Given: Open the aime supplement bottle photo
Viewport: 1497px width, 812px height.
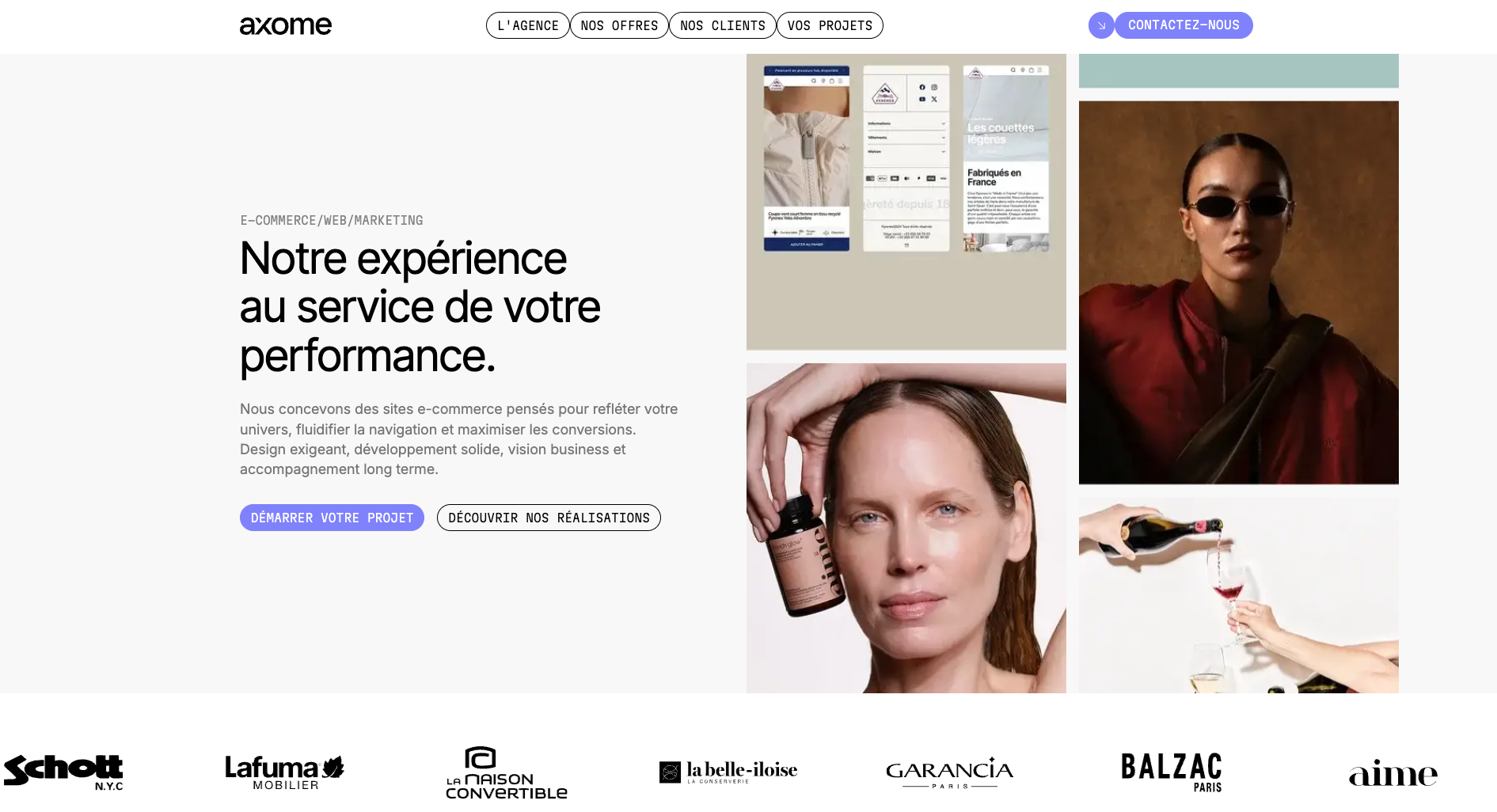Looking at the screenshot, I should point(906,528).
